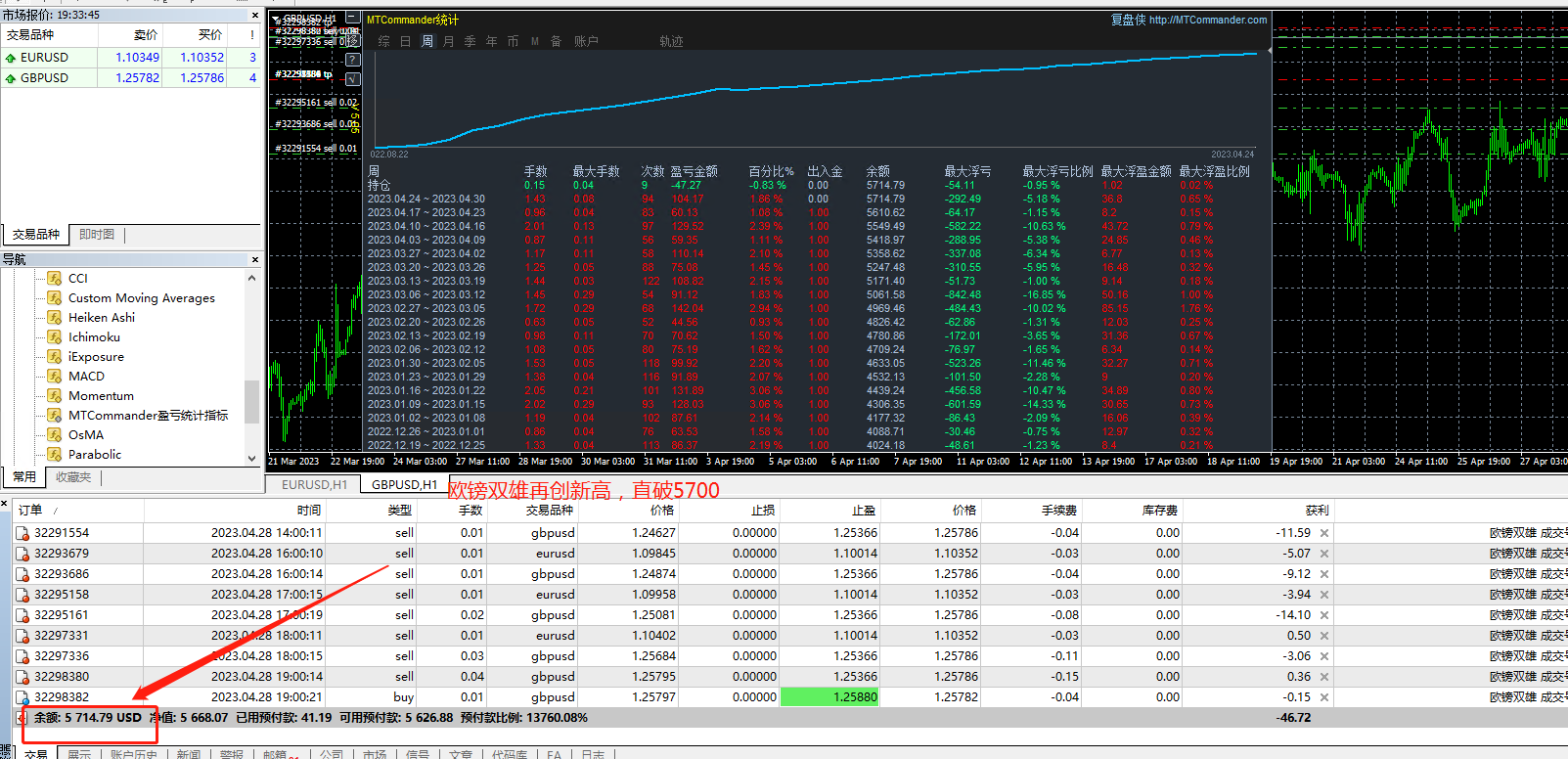The width and height of the screenshot is (1568, 759).
Task: Switch statistics view to 月 (monthly)
Action: click(x=449, y=41)
